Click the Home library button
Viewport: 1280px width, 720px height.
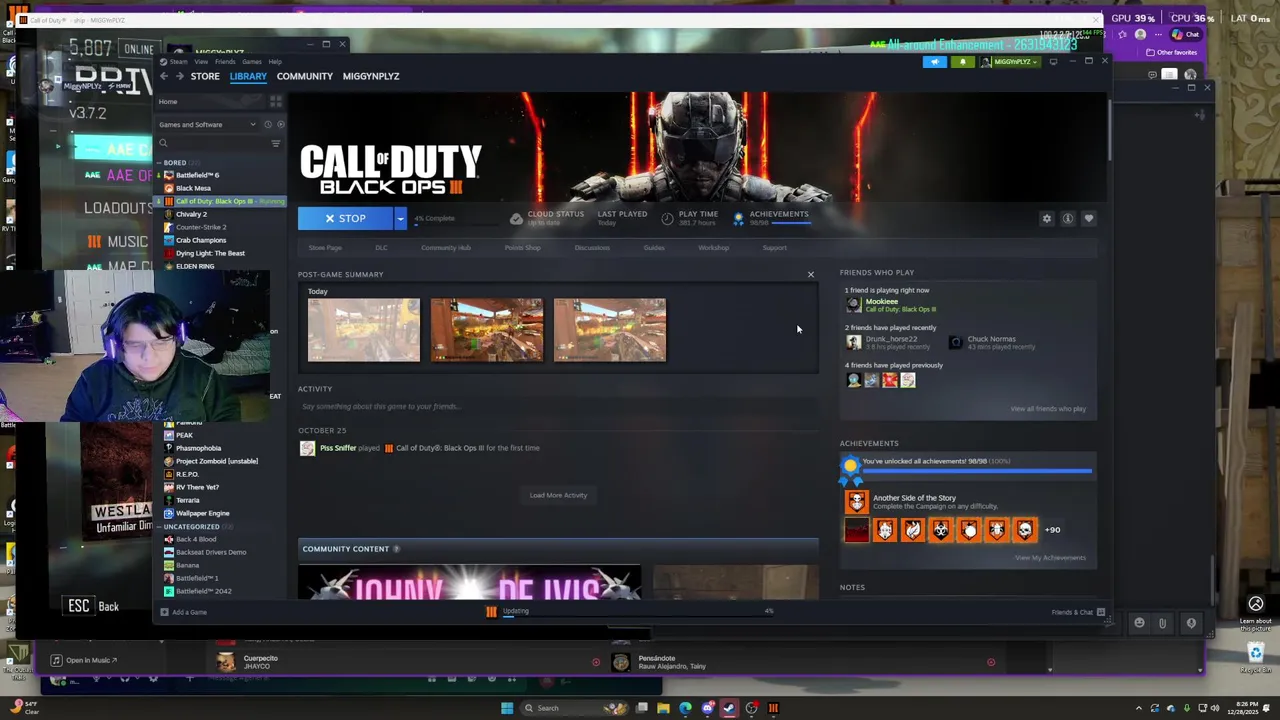tap(211, 102)
